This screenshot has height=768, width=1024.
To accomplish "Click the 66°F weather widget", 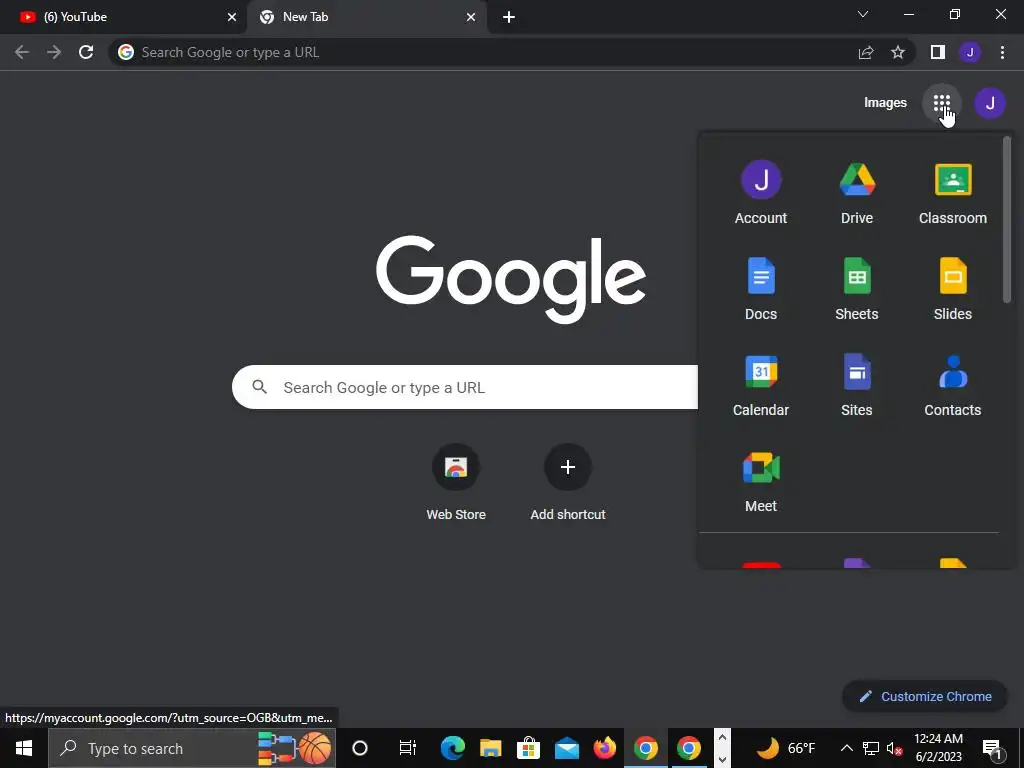I will 787,748.
